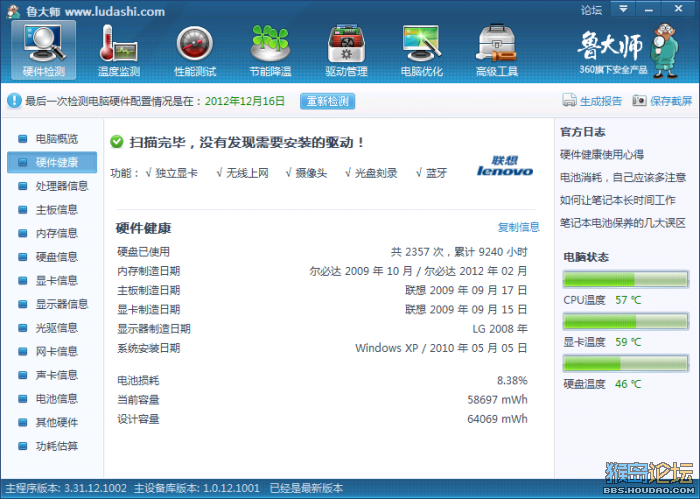Viewport: 700px width, 499px height.
Task: Open the title bar dropdown menu arrow
Action: point(623,9)
